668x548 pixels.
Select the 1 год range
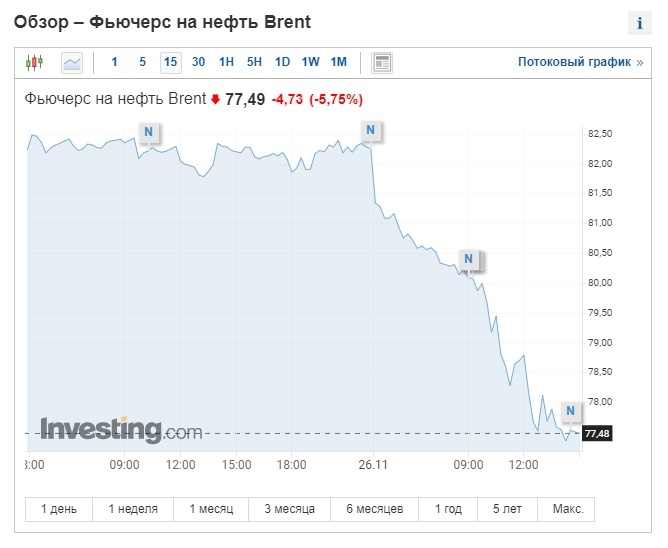(x=448, y=509)
